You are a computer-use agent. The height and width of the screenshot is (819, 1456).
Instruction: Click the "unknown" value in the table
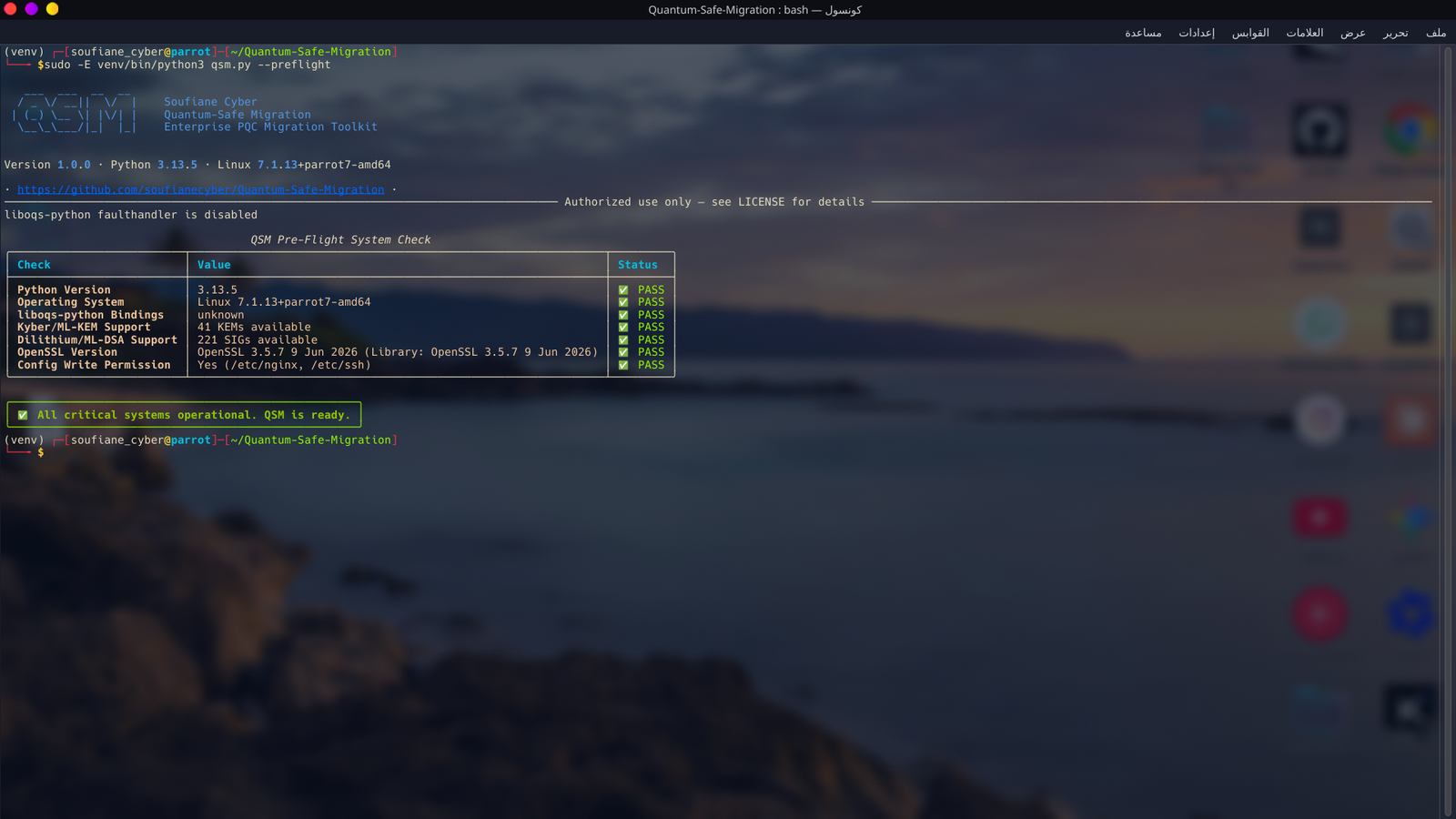pos(220,315)
